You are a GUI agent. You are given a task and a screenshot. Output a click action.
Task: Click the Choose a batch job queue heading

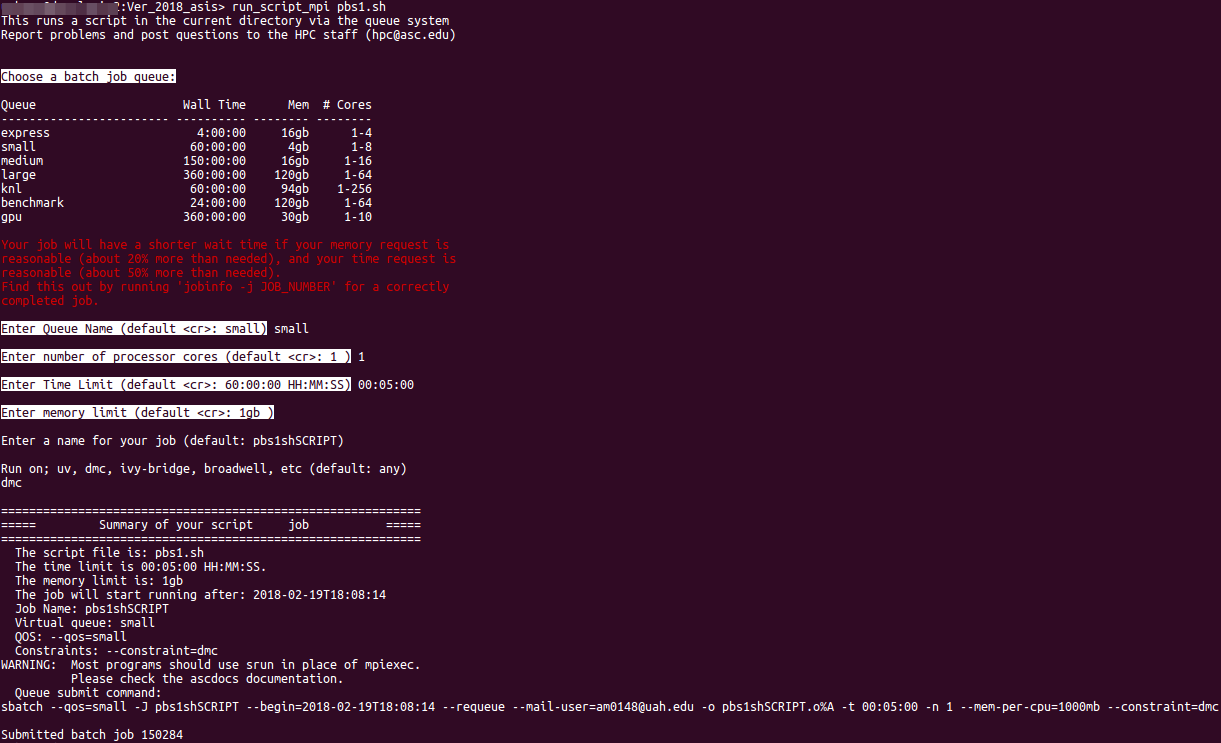tap(88, 76)
